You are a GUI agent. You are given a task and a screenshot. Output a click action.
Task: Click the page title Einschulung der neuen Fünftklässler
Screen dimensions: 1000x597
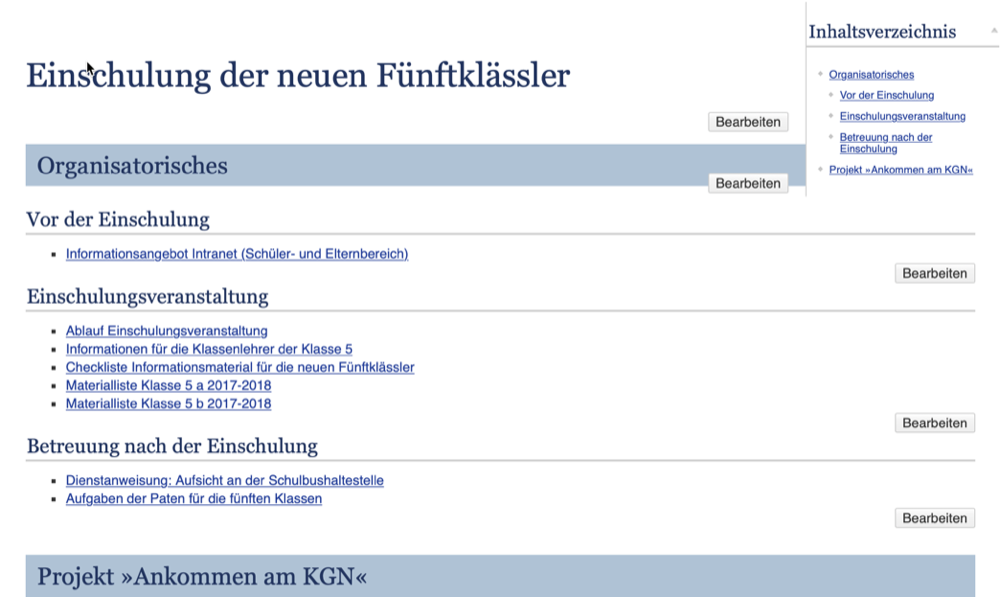click(298, 75)
